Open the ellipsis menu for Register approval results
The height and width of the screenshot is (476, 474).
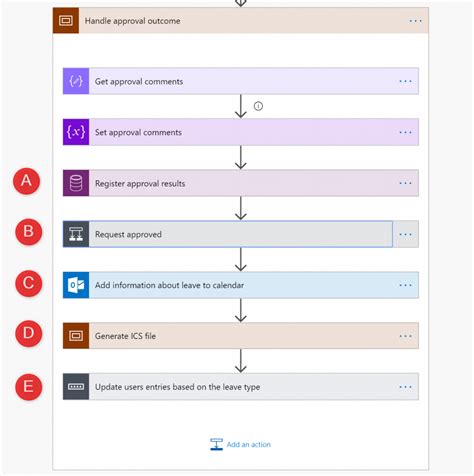coord(405,183)
